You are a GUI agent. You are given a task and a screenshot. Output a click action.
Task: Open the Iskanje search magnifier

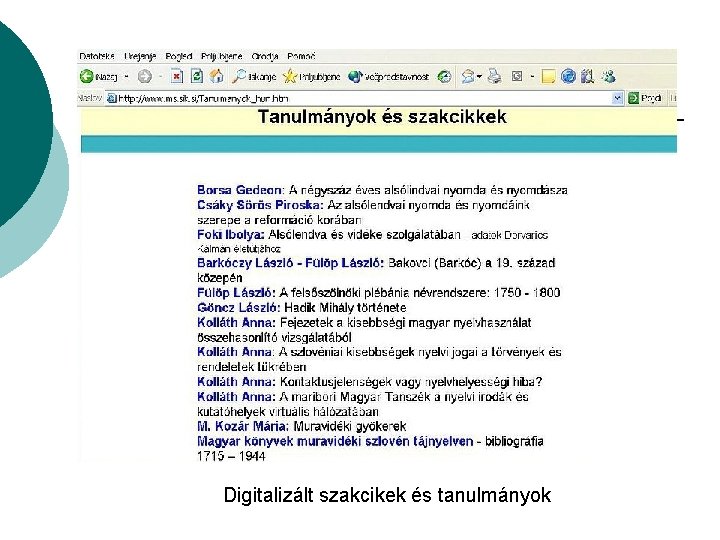pos(254,76)
